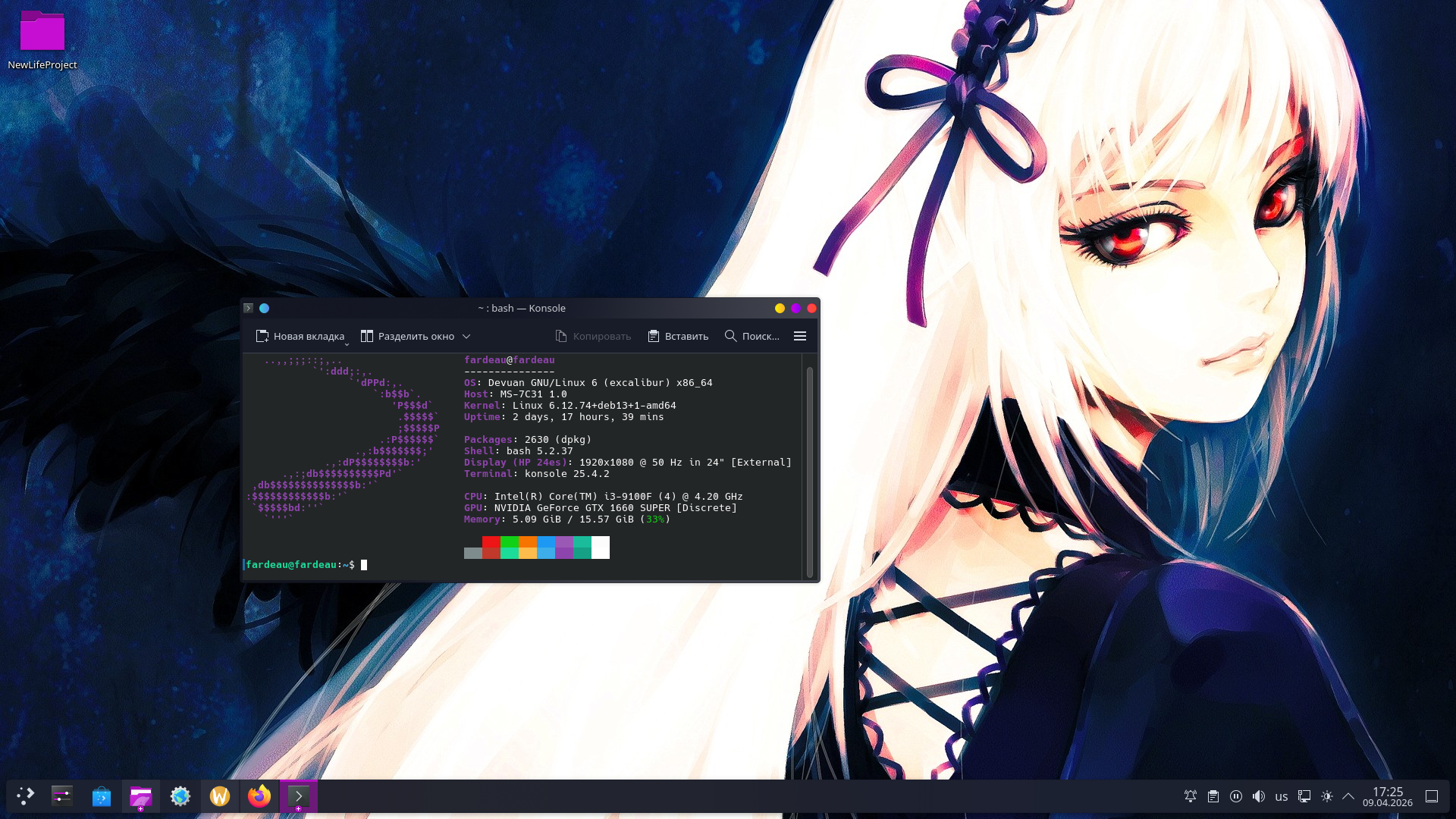
Task: Open notifications bell in system tray
Action: point(1191,796)
